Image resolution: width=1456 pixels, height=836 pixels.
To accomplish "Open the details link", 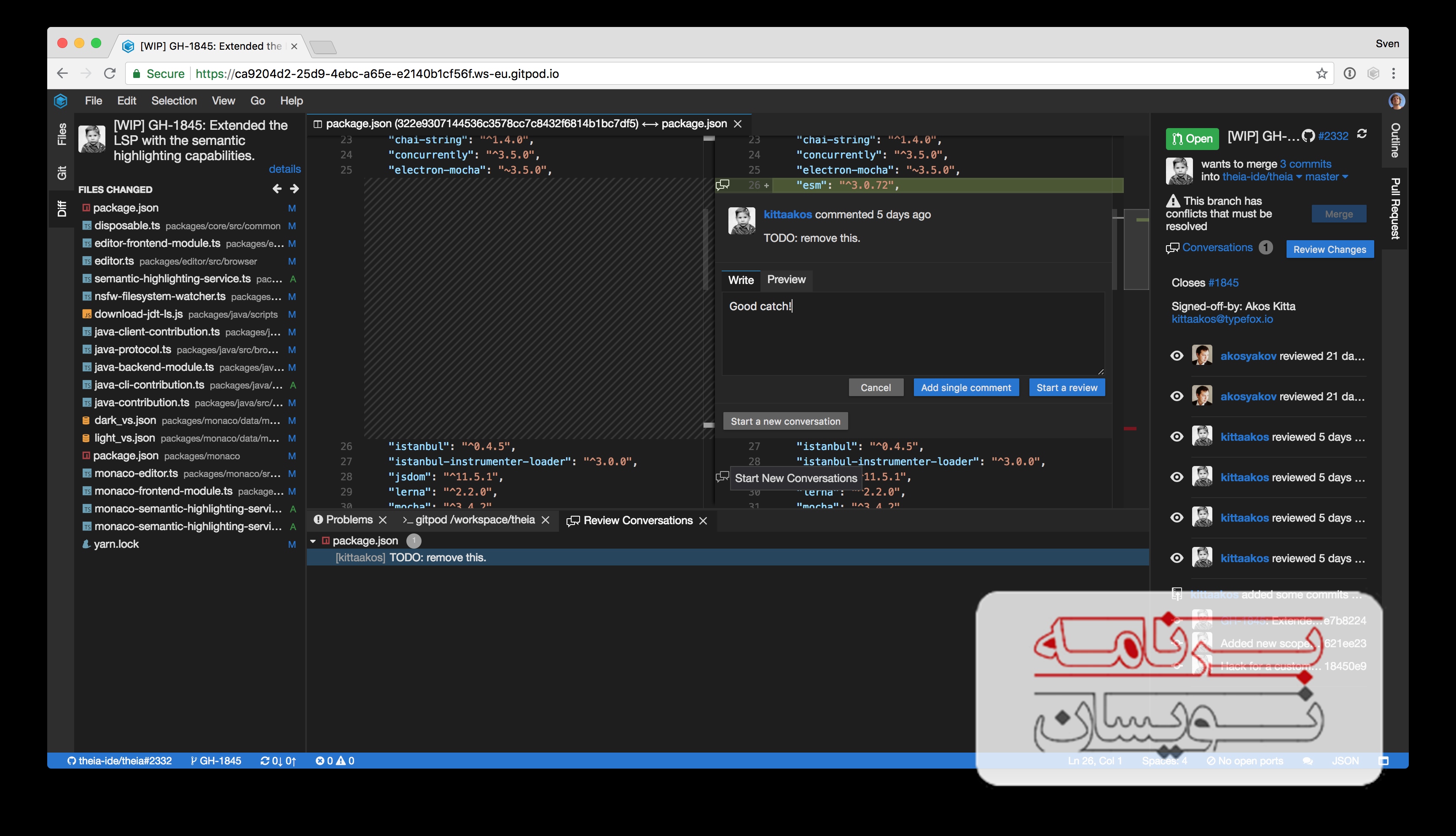I will 285,169.
